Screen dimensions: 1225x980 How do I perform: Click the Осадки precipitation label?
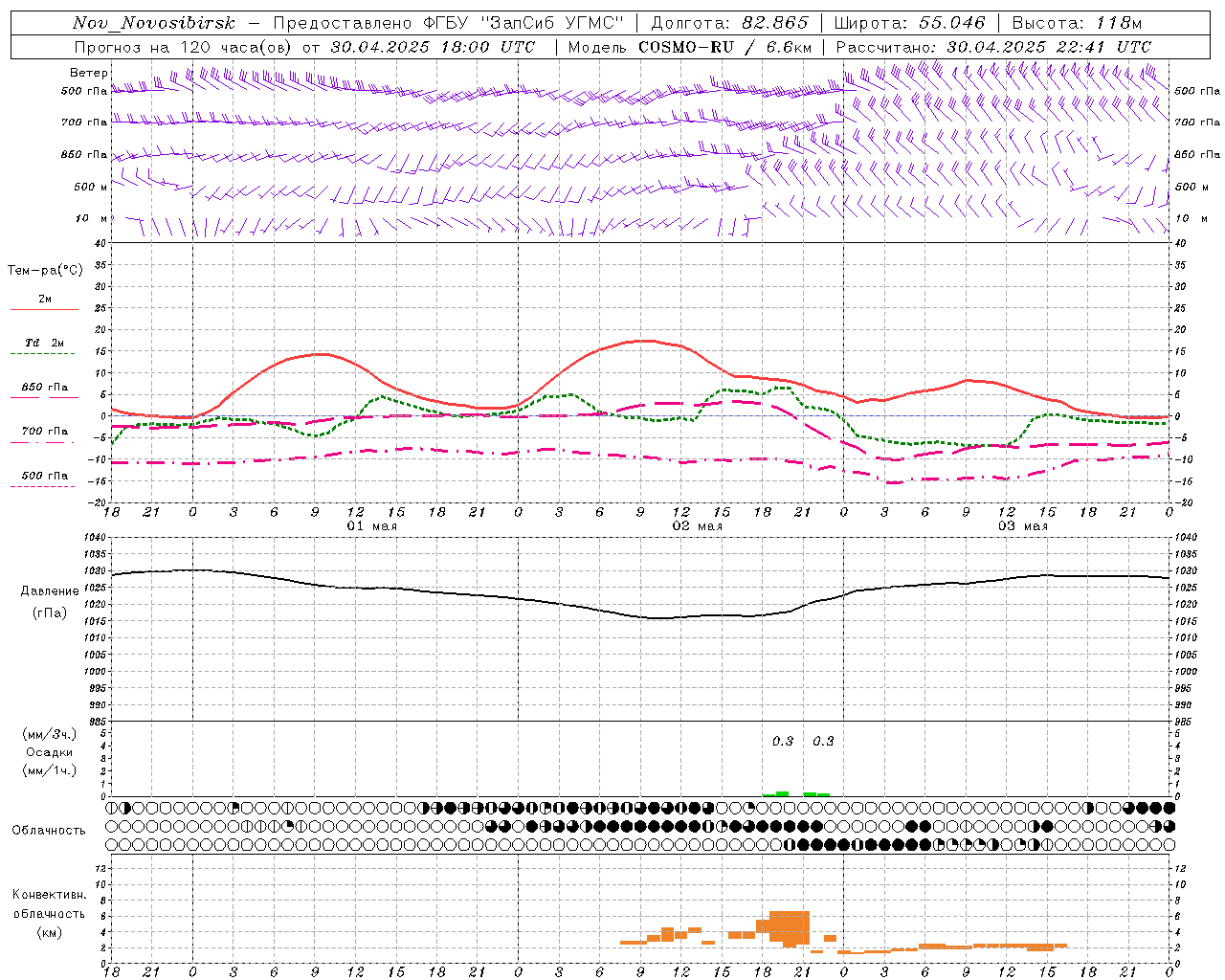click(x=50, y=752)
